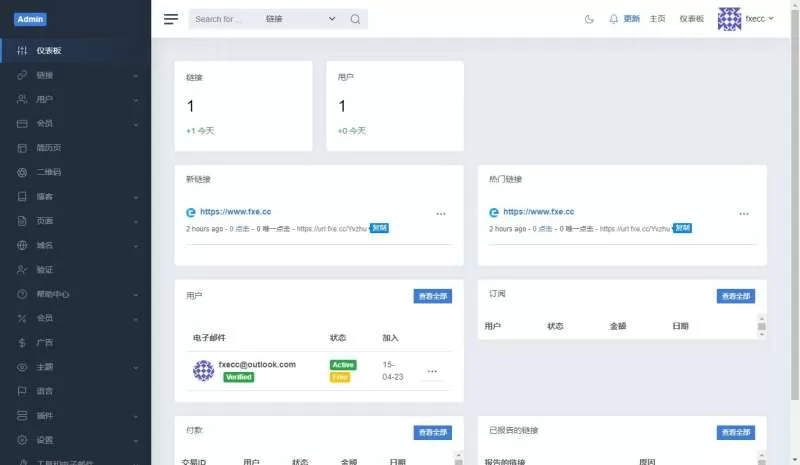Viewport: 800px width, 465px height.
Task: Click the Active status badge
Action: [x=343, y=364]
